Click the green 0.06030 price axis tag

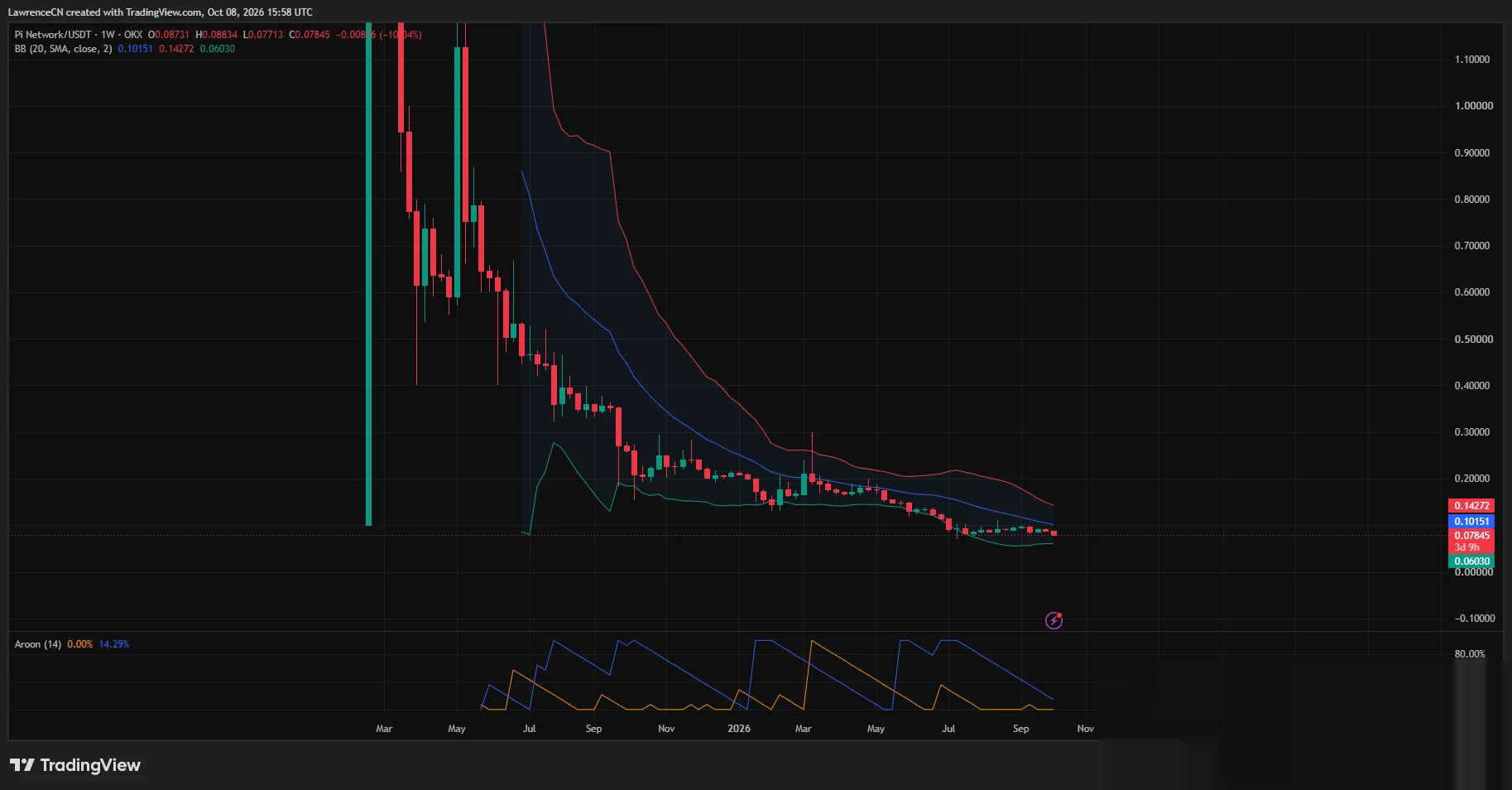pos(1471,561)
